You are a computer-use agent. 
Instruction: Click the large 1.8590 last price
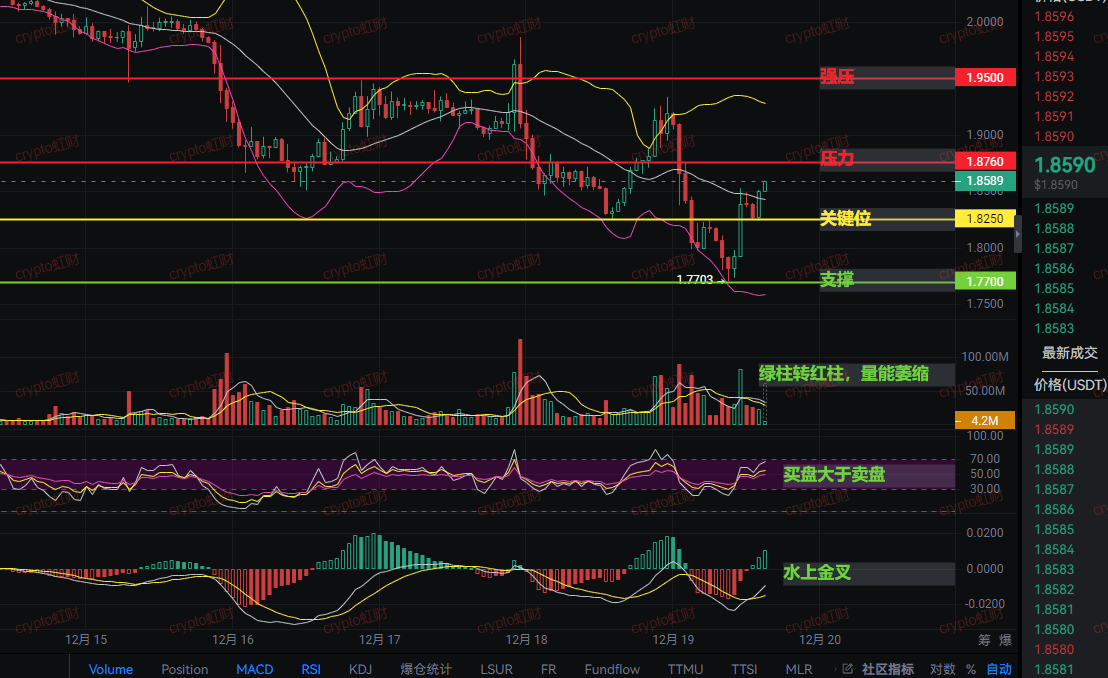[x=1064, y=165]
